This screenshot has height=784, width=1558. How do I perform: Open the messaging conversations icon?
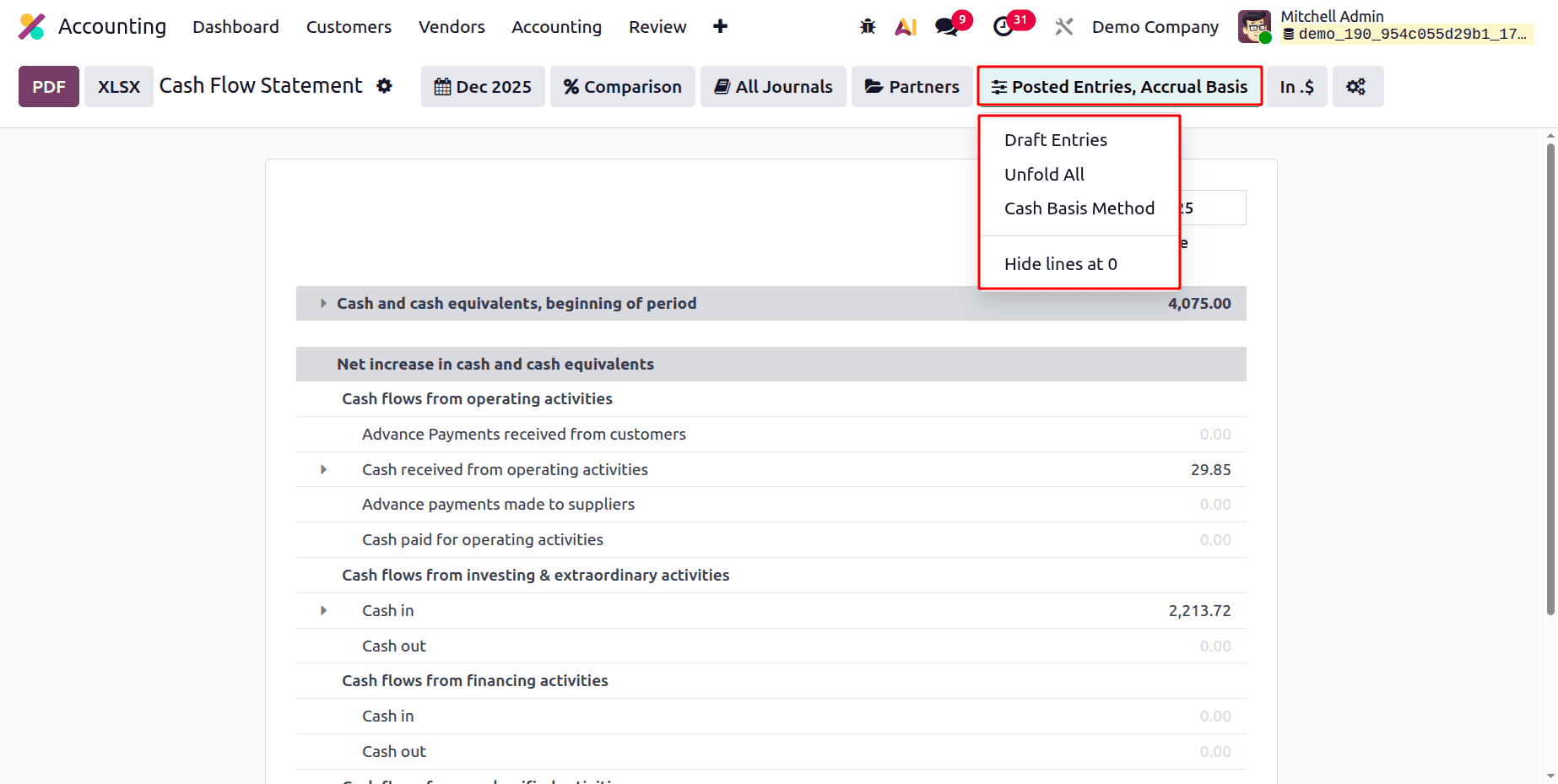[x=945, y=26]
